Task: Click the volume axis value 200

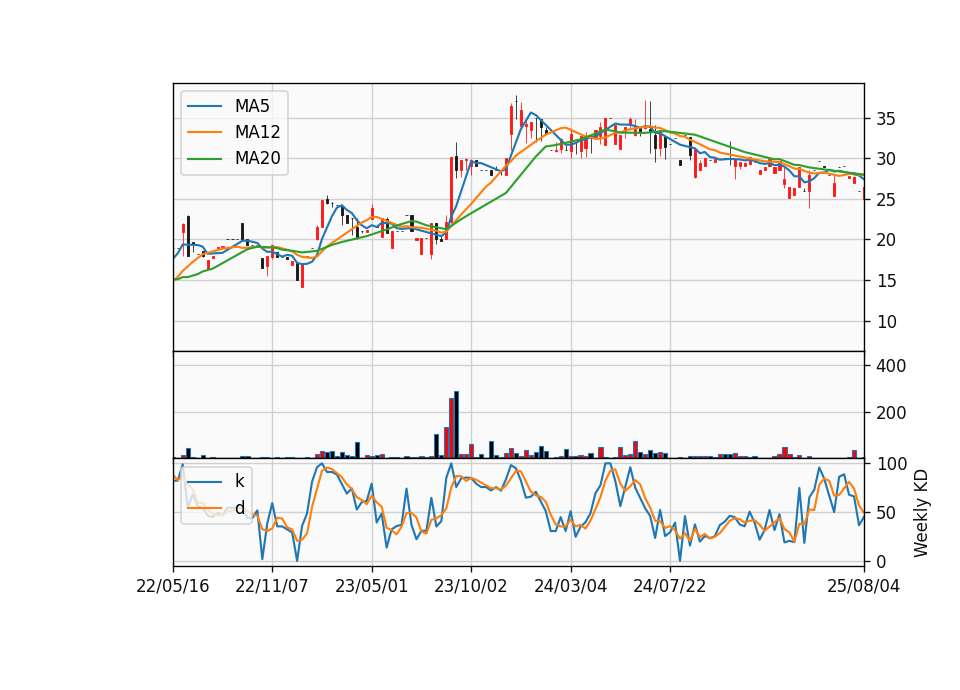Action: (x=891, y=413)
